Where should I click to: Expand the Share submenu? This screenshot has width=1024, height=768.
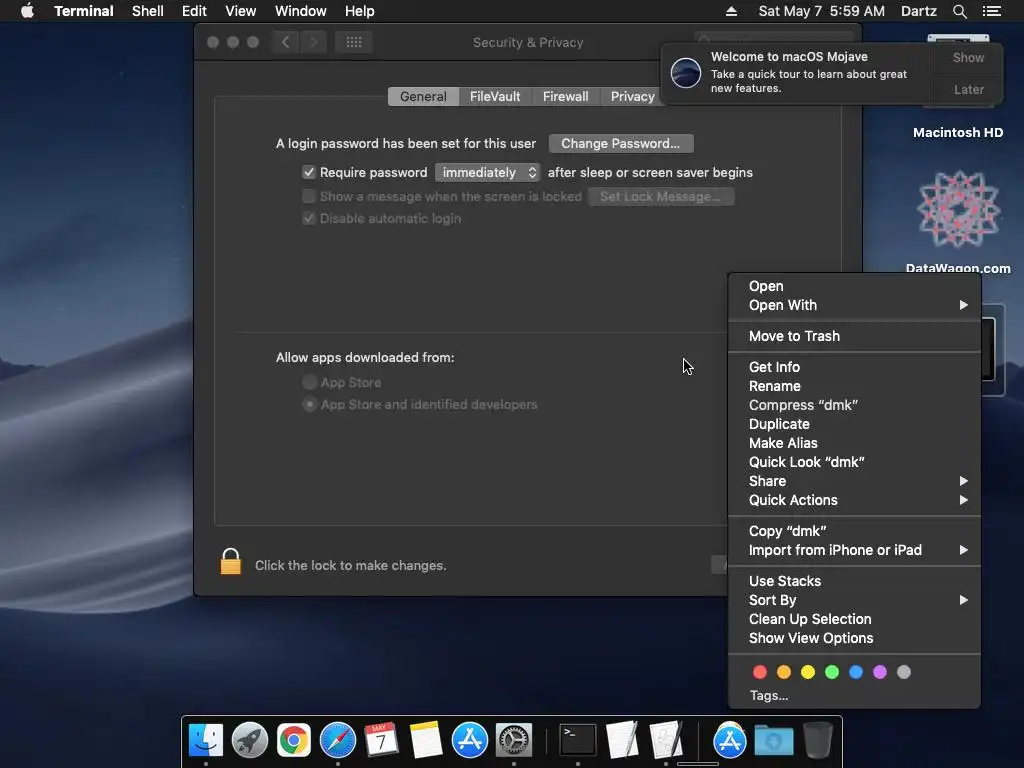click(854, 481)
